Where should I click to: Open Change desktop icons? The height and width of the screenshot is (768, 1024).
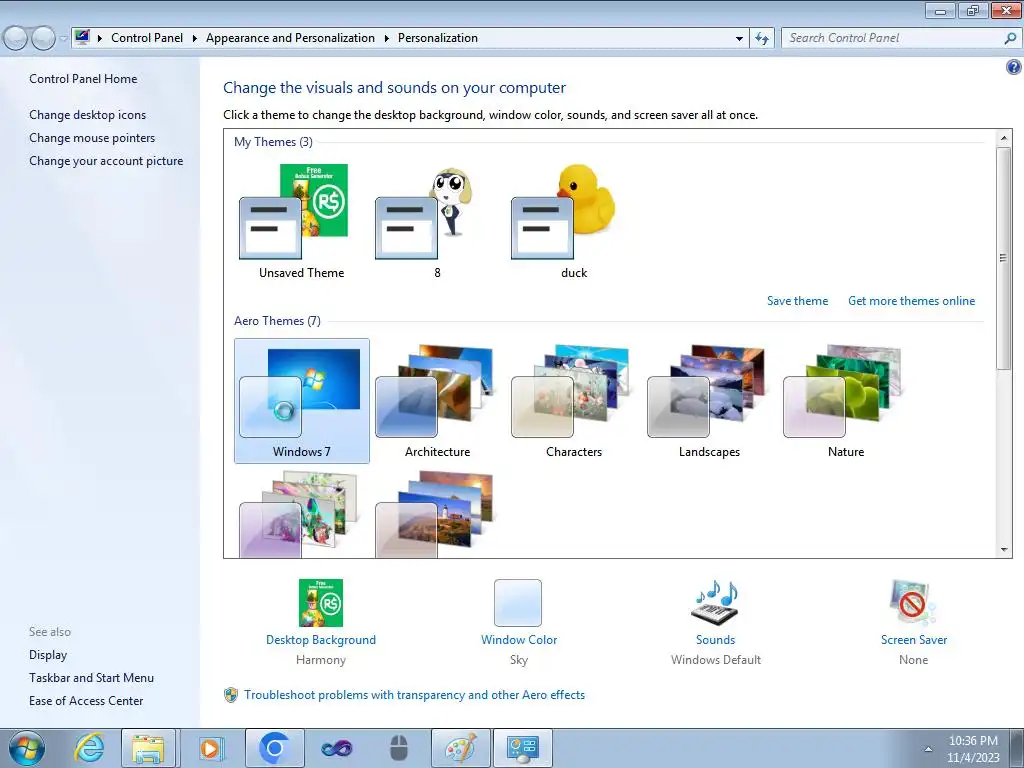point(88,115)
